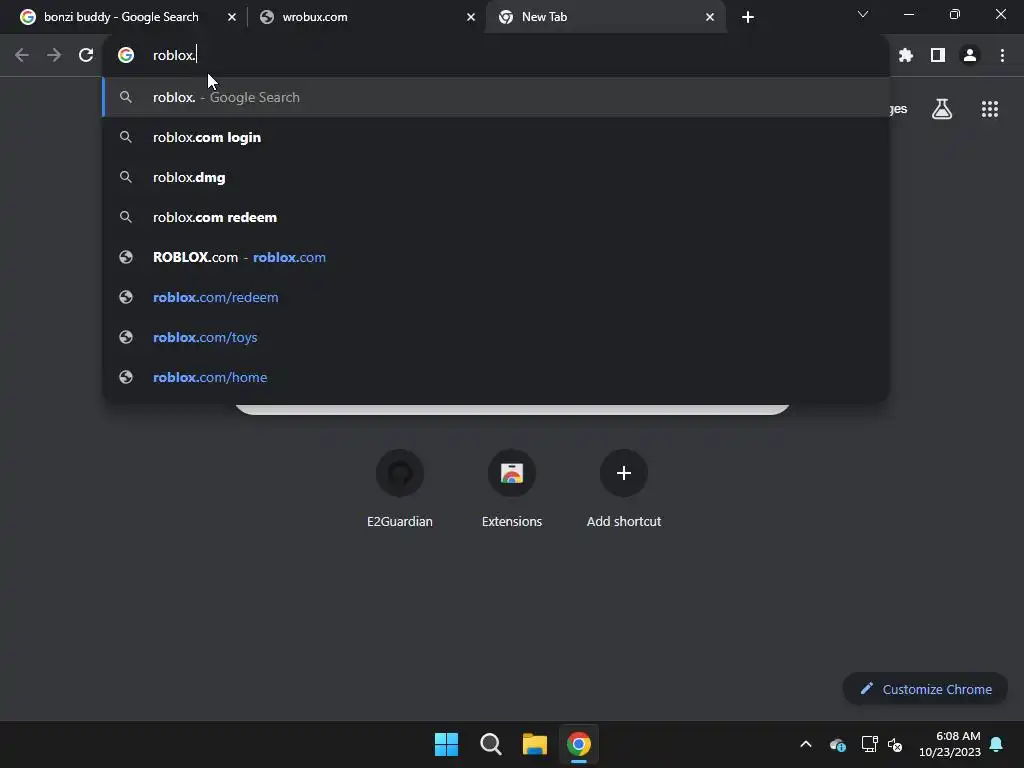This screenshot has height=768, width=1024.
Task: Open the ROBLOX.com - roblox.com suggestion
Action: click(496, 257)
